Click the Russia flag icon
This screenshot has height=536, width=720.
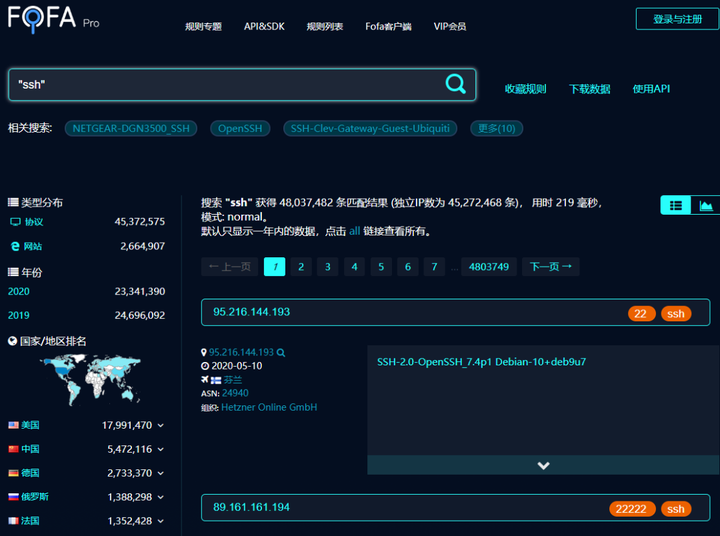tap(13, 497)
